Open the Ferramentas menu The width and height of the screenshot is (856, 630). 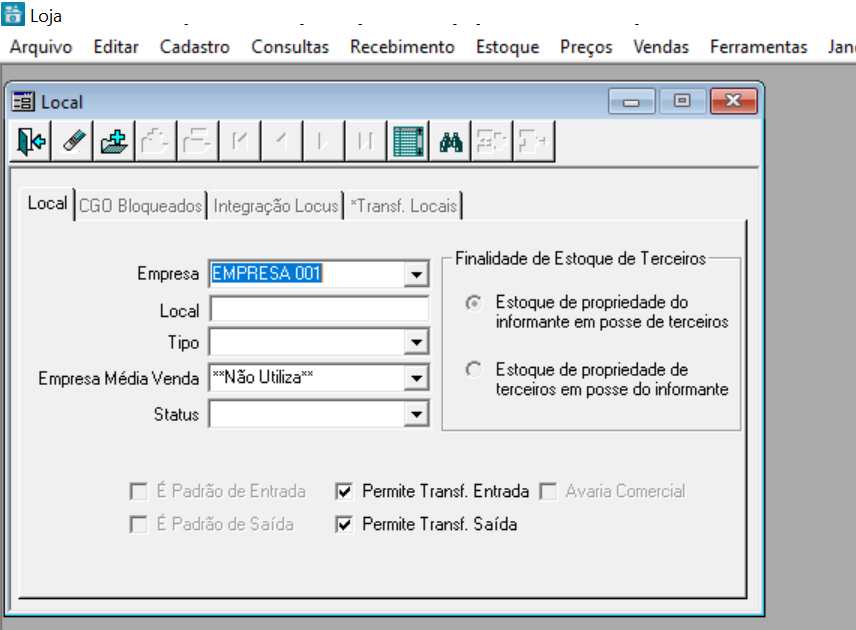click(758, 47)
